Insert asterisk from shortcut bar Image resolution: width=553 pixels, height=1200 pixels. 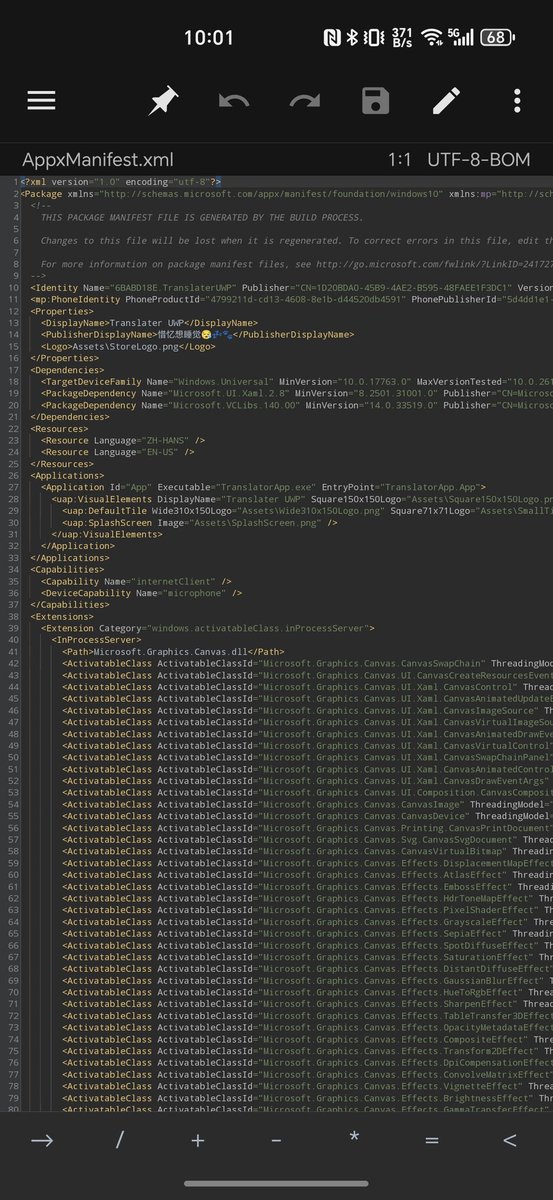pyautogui.click(x=354, y=1139)
